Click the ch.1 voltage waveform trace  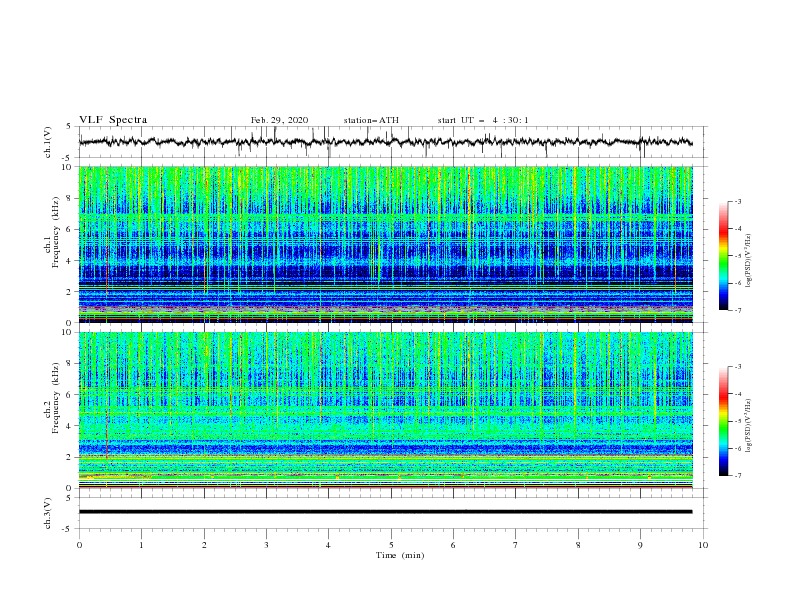click(x=385, y=142)
